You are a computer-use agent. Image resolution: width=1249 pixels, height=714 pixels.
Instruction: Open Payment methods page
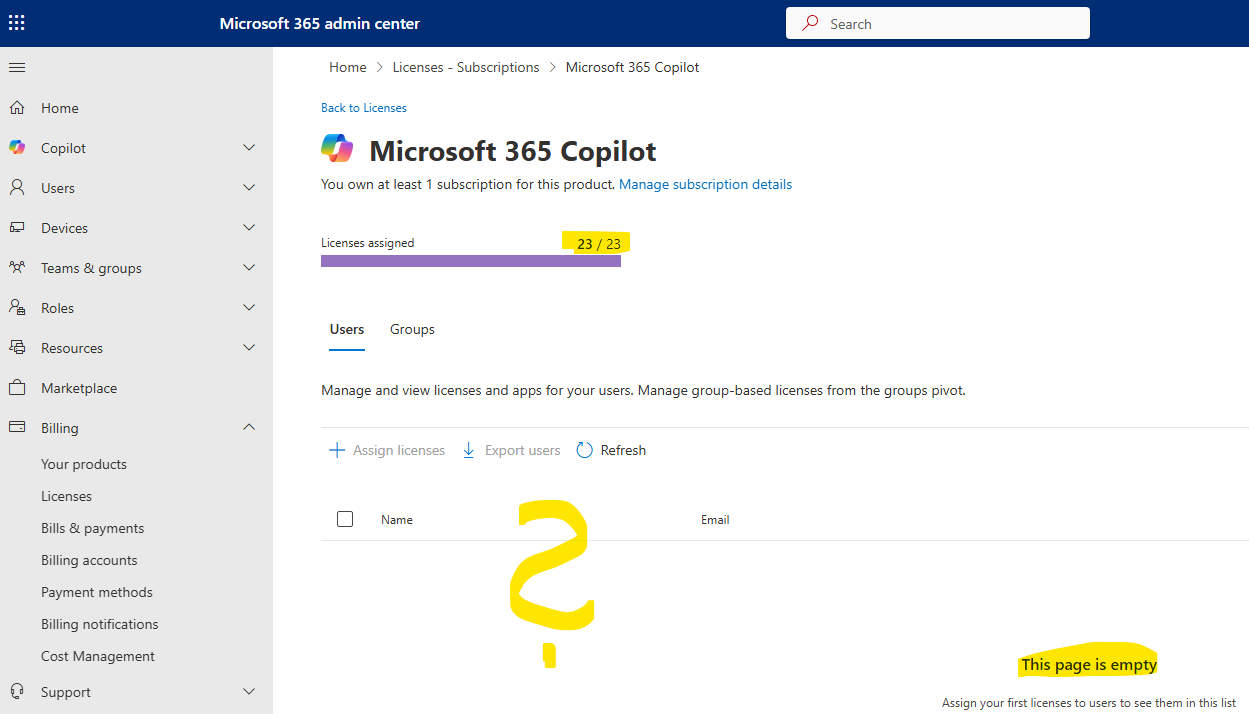coord(97,592)
